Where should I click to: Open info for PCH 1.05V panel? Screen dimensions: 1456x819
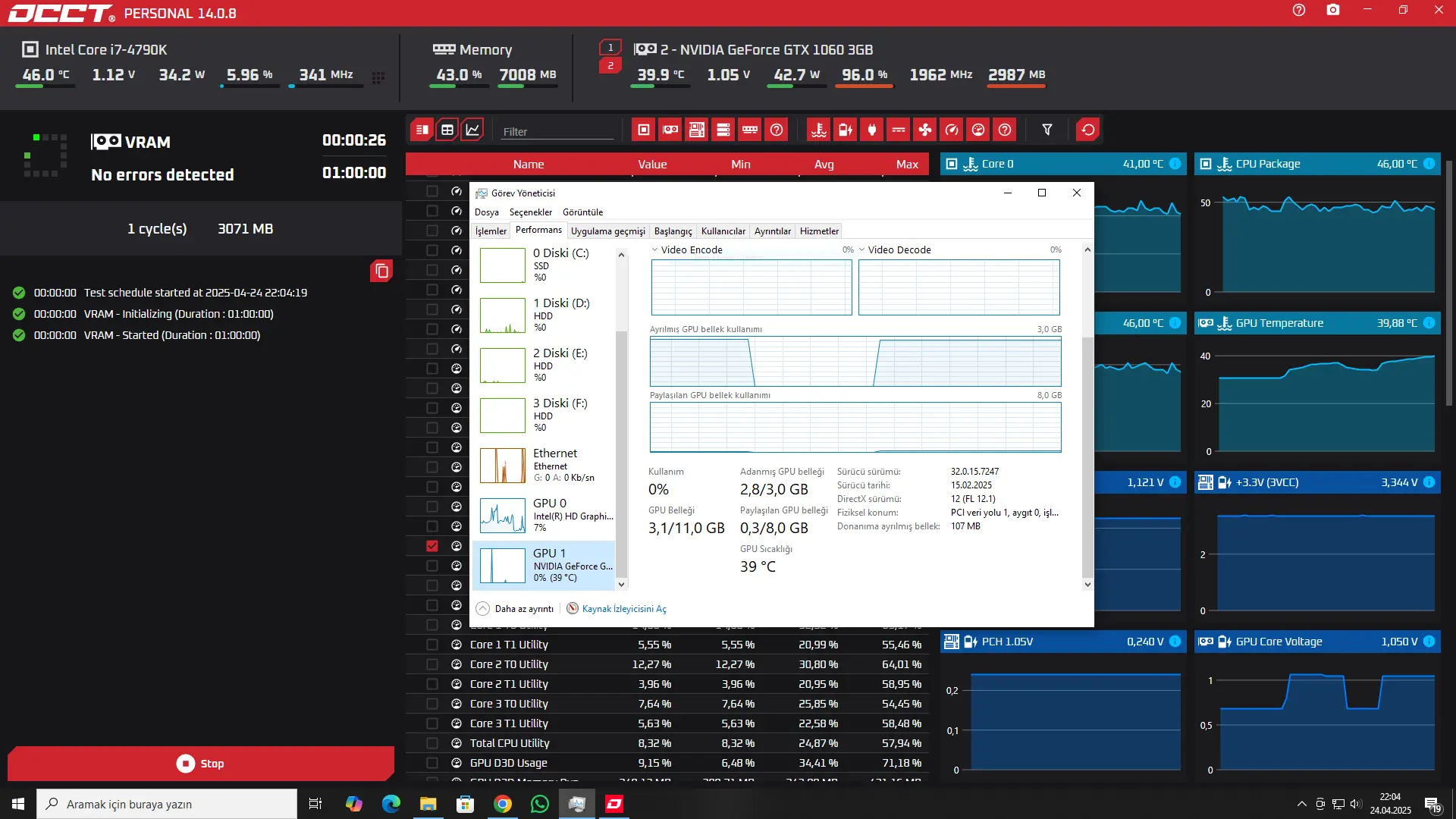1175,642
